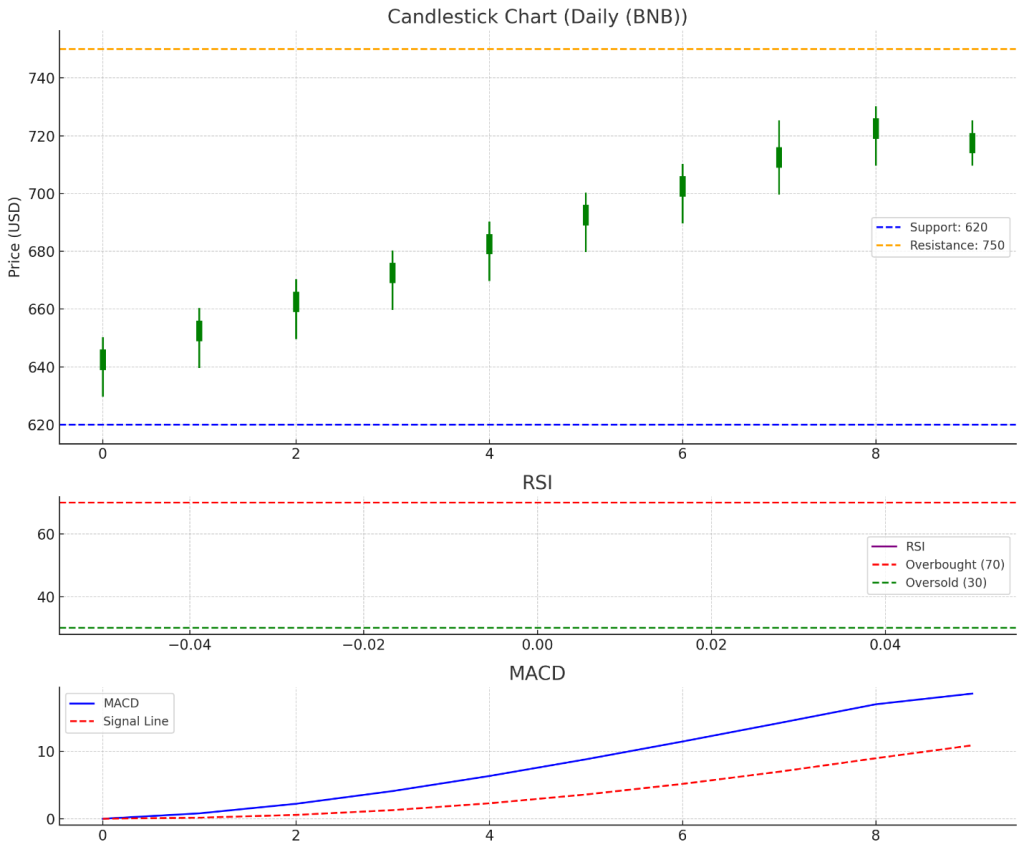Image resolution: width=1024 pixels, height=852 pixels.
Task: Select the 'Resistance: 750' legend entry
Action: tap(940, 245)
